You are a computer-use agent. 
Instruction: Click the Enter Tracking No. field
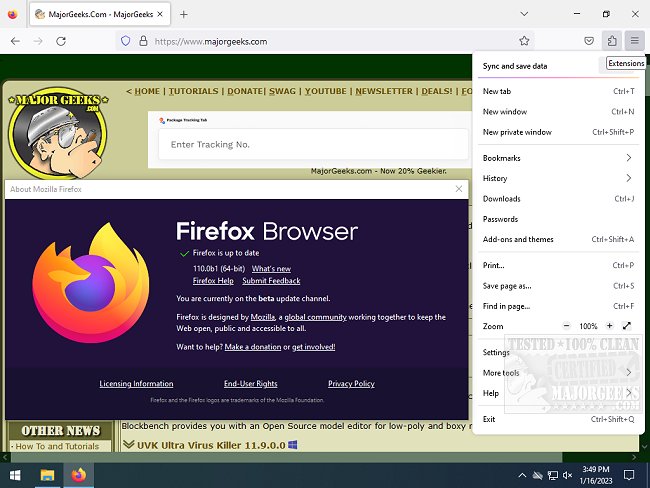tap(312, 145)
